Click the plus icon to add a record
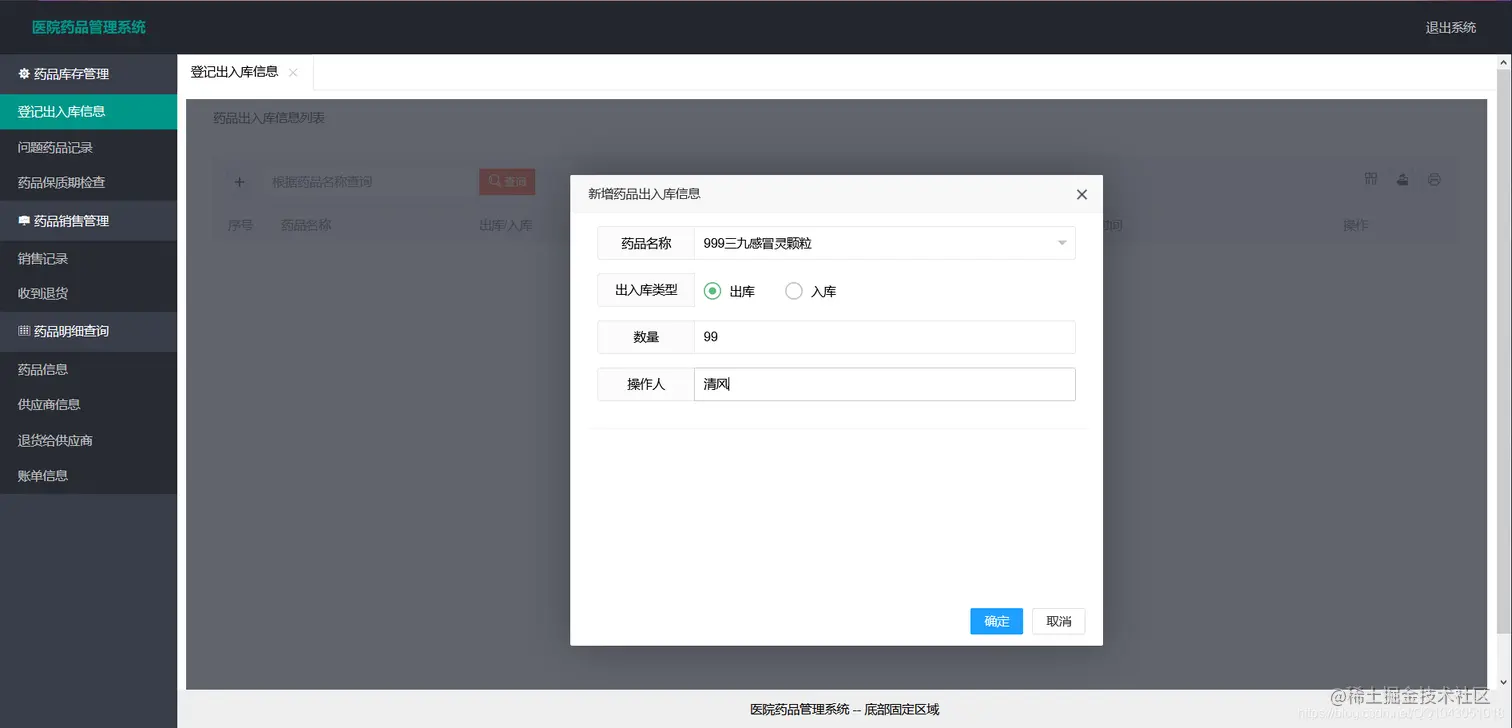 coord(239,181)
